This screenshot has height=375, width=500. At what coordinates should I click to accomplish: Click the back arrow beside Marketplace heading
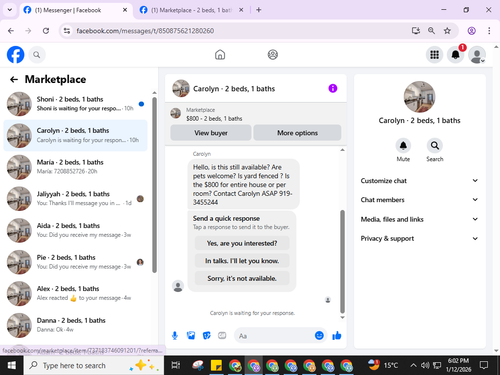14,79
